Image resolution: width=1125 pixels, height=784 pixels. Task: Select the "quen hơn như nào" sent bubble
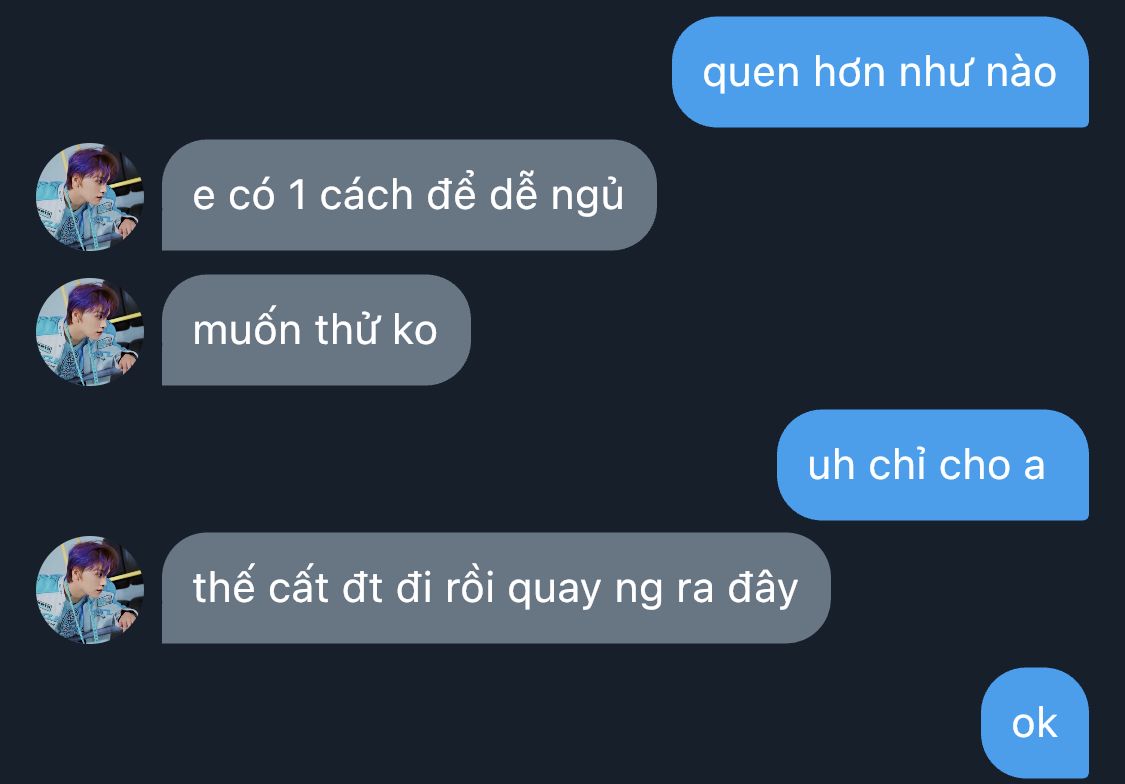[880, 72]
